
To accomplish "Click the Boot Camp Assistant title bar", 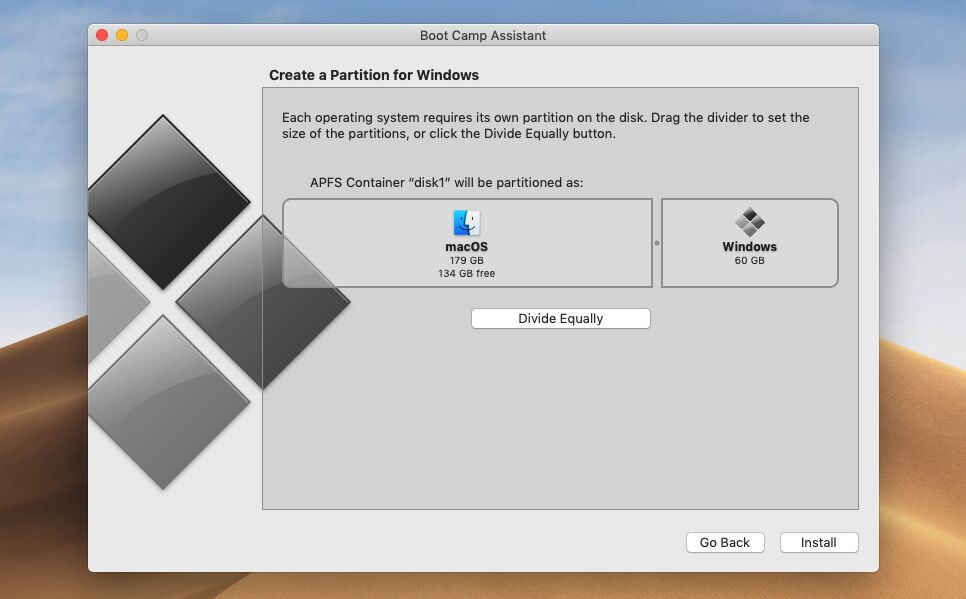I will (483, 35).
